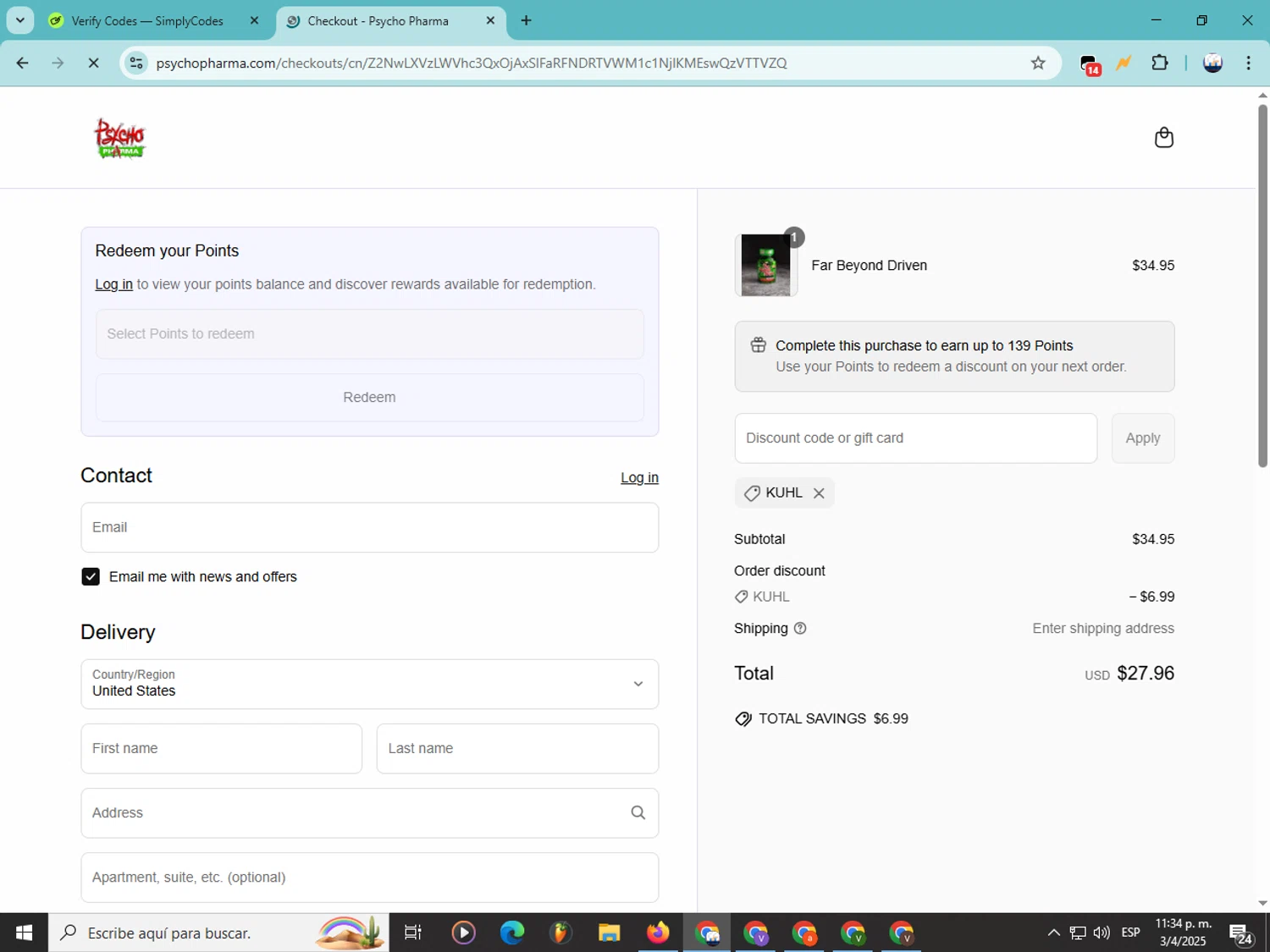Bookmark this page with the star icon

1038,63
